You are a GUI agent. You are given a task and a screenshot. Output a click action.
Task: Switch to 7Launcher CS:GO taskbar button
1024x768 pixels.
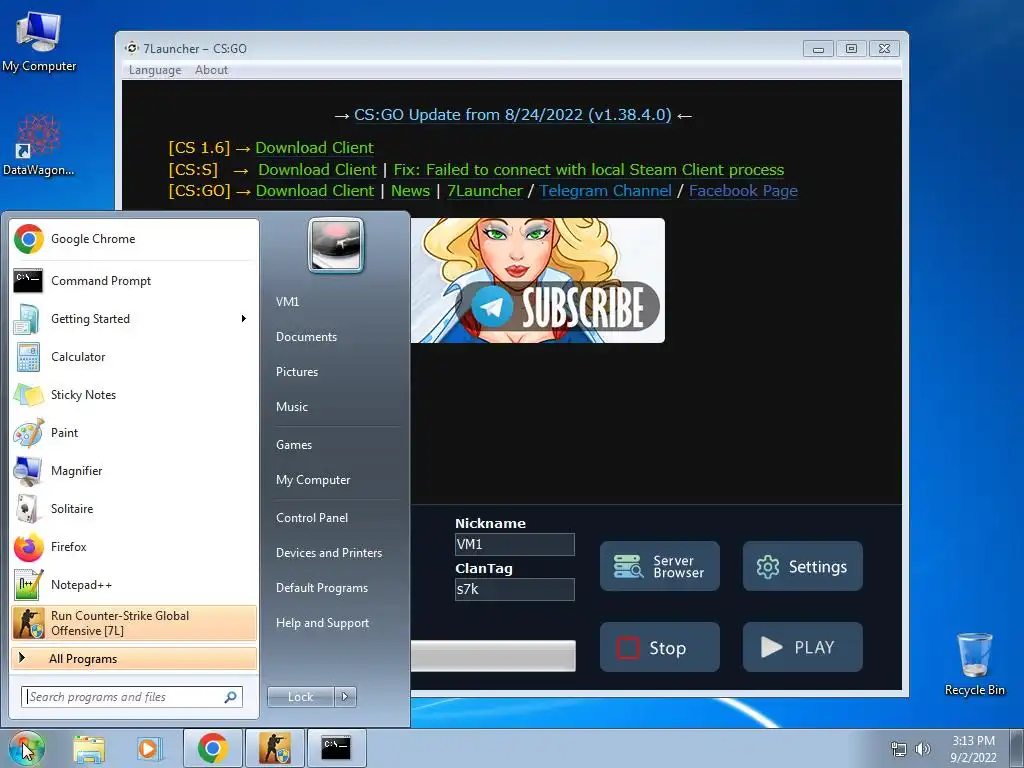pyautogui.click(x=275, y=748)
